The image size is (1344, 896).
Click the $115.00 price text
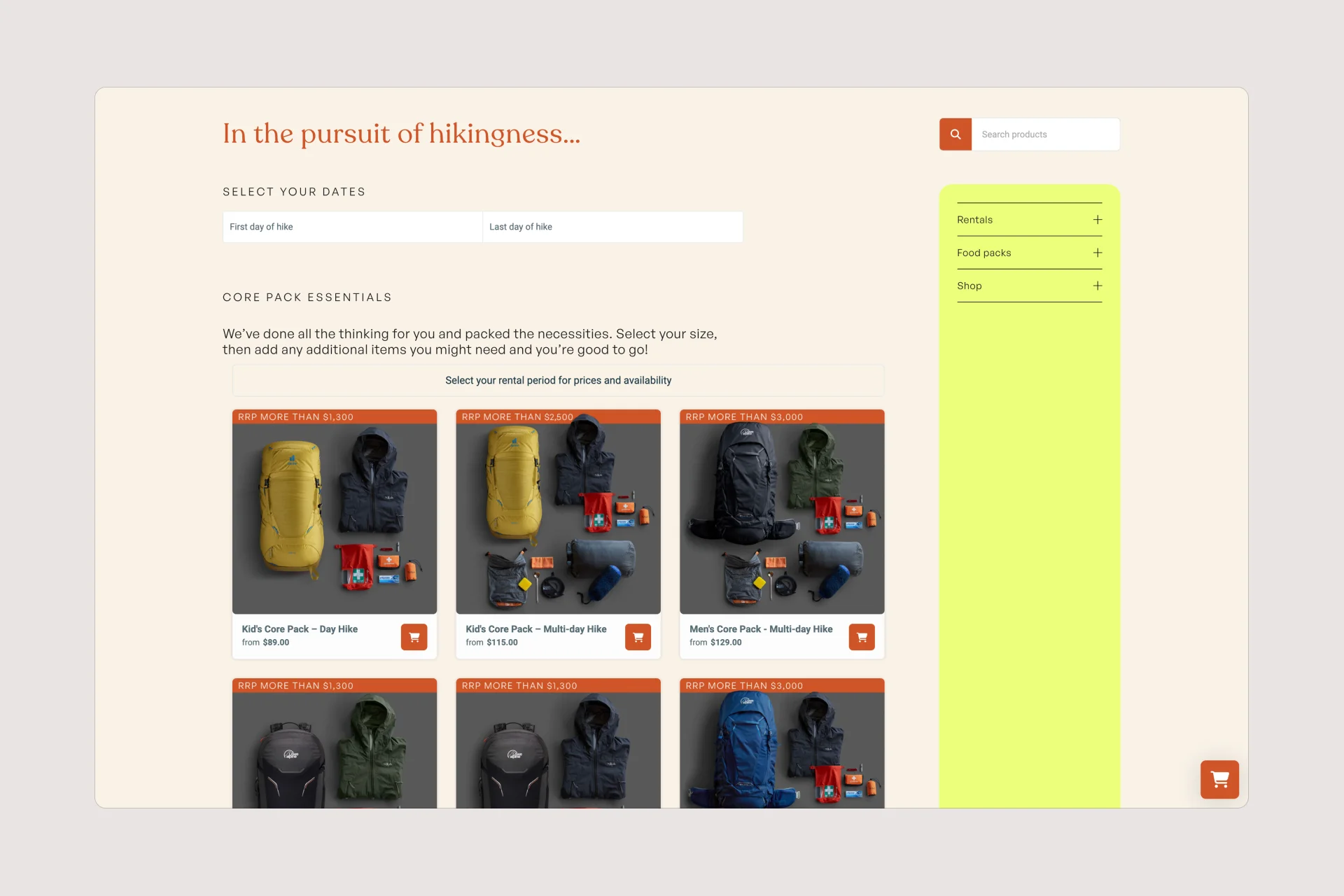click(x=502, y=643)
